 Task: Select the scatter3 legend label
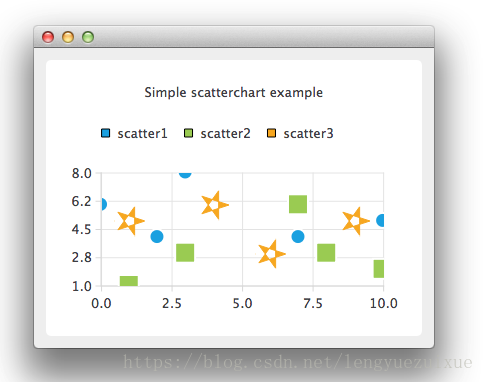point(308,134)
